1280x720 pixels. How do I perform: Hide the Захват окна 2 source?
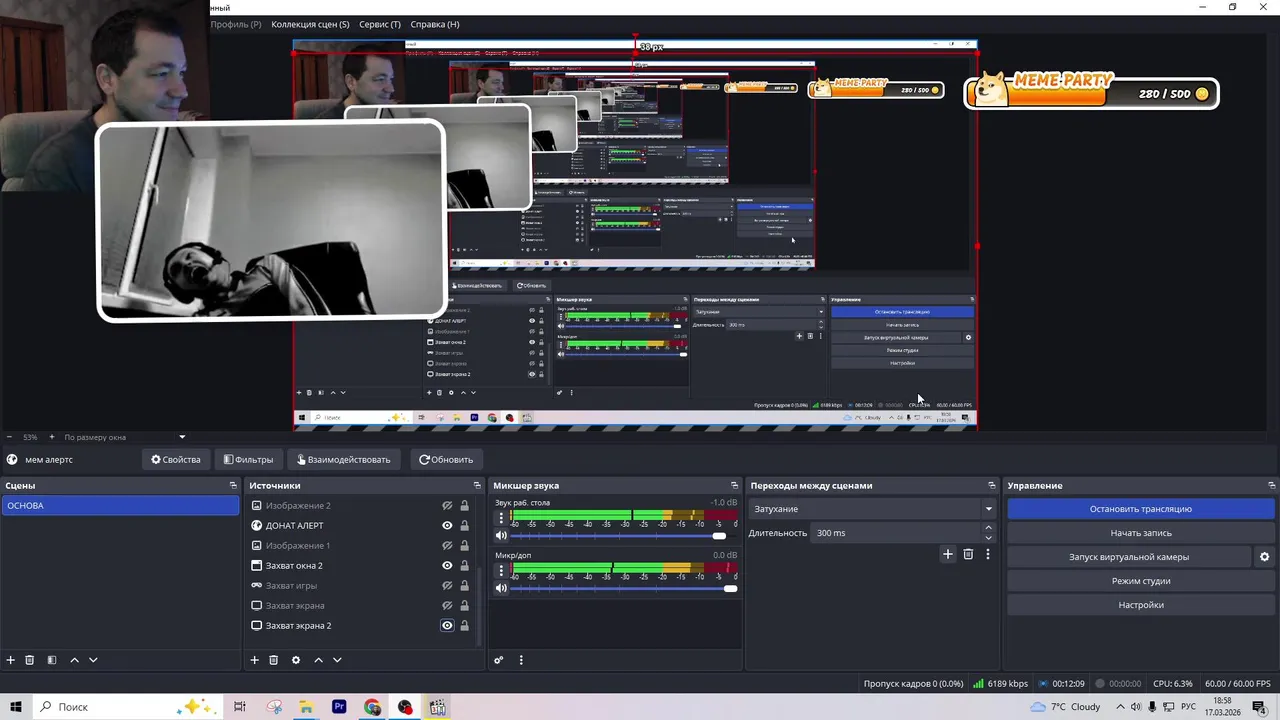447,566
